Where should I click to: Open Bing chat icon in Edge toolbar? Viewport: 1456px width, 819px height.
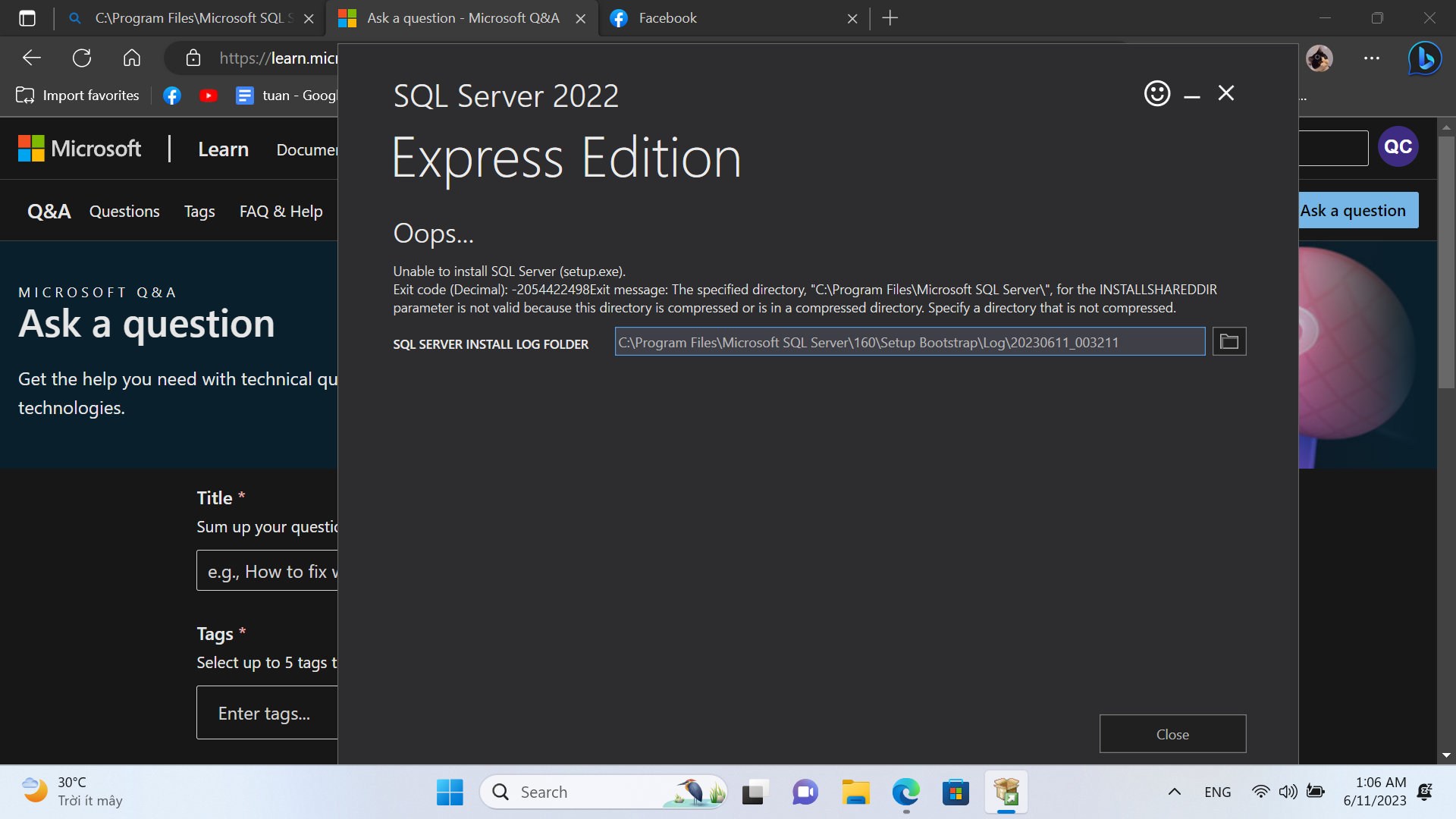[x=1423, y=58]
